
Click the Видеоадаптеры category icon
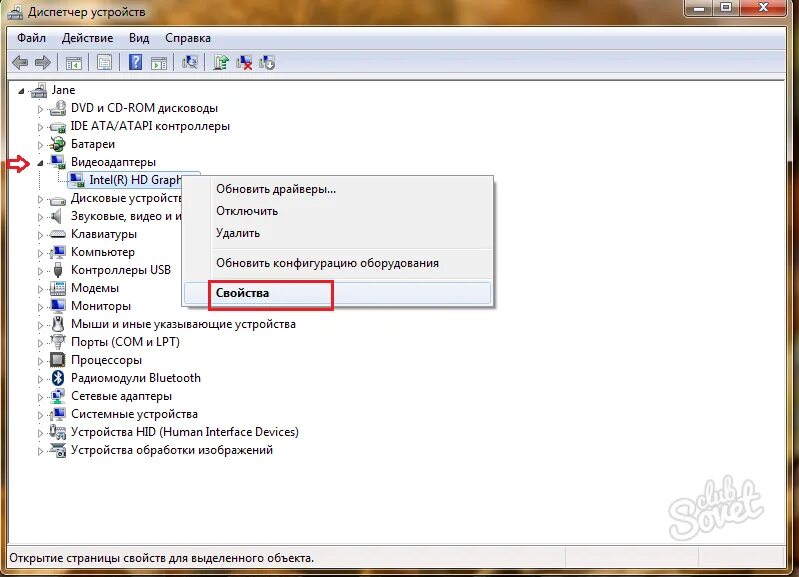[x=58, y=162]
